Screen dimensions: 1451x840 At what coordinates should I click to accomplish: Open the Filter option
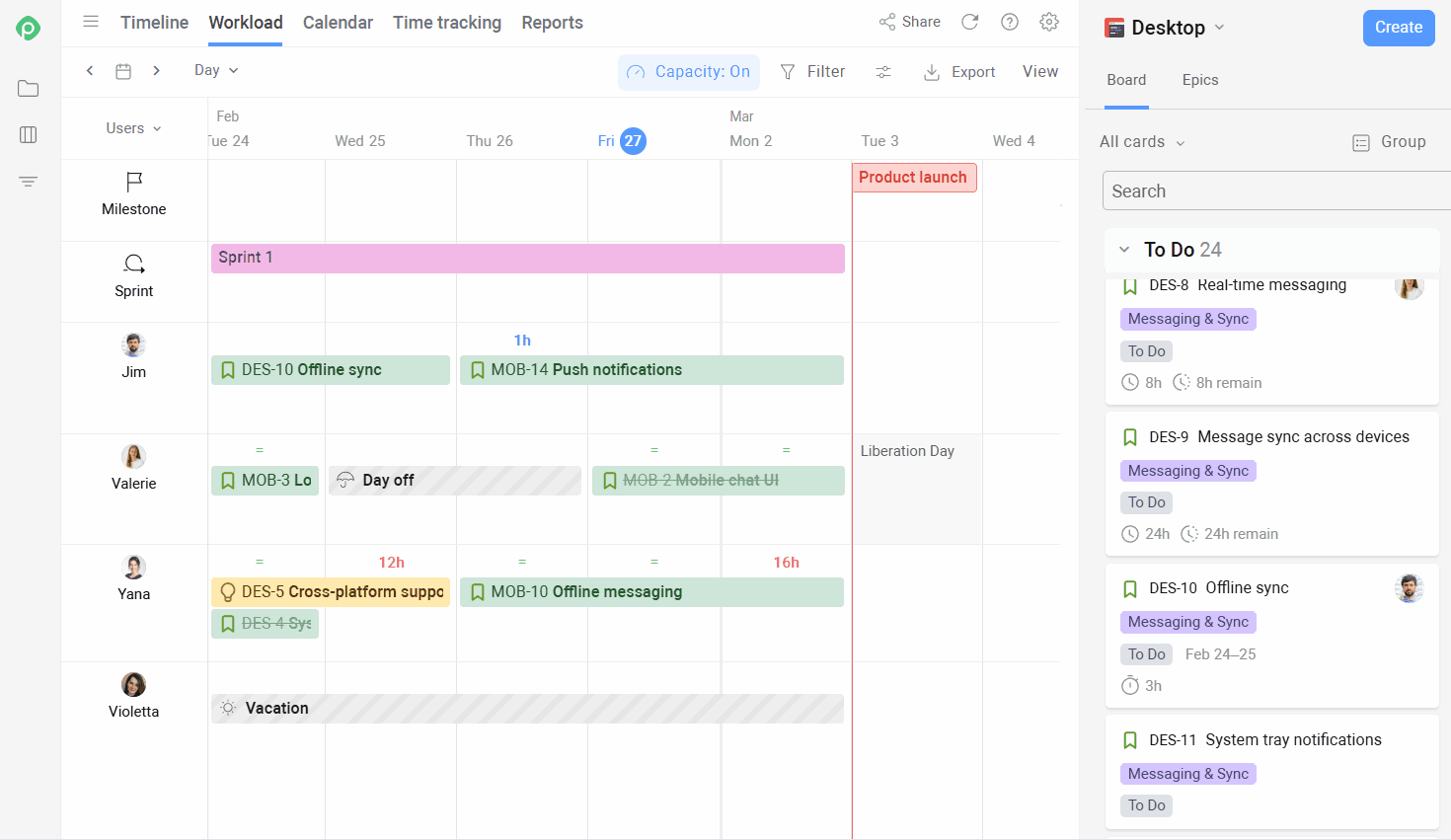click(812, 72)
